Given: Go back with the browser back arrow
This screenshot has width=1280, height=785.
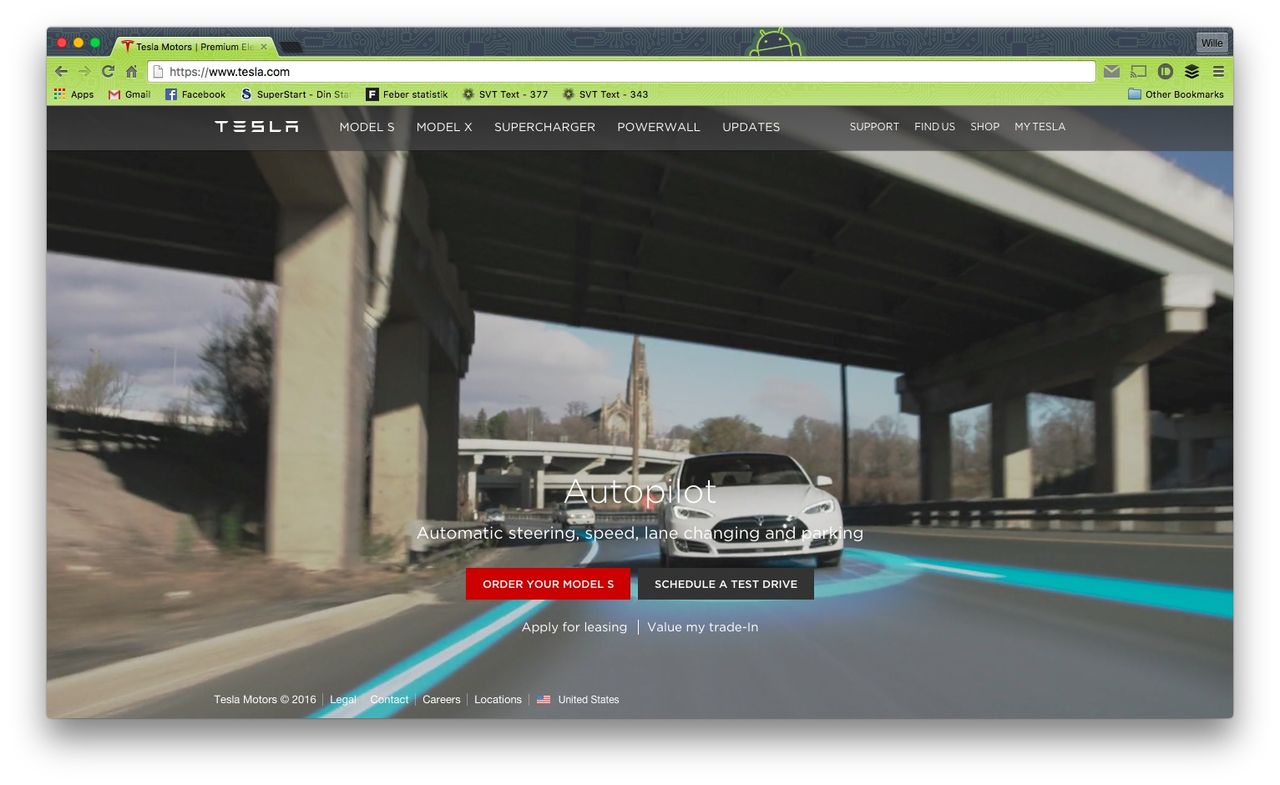Looking at the screenshot, I should pos(61,72).
